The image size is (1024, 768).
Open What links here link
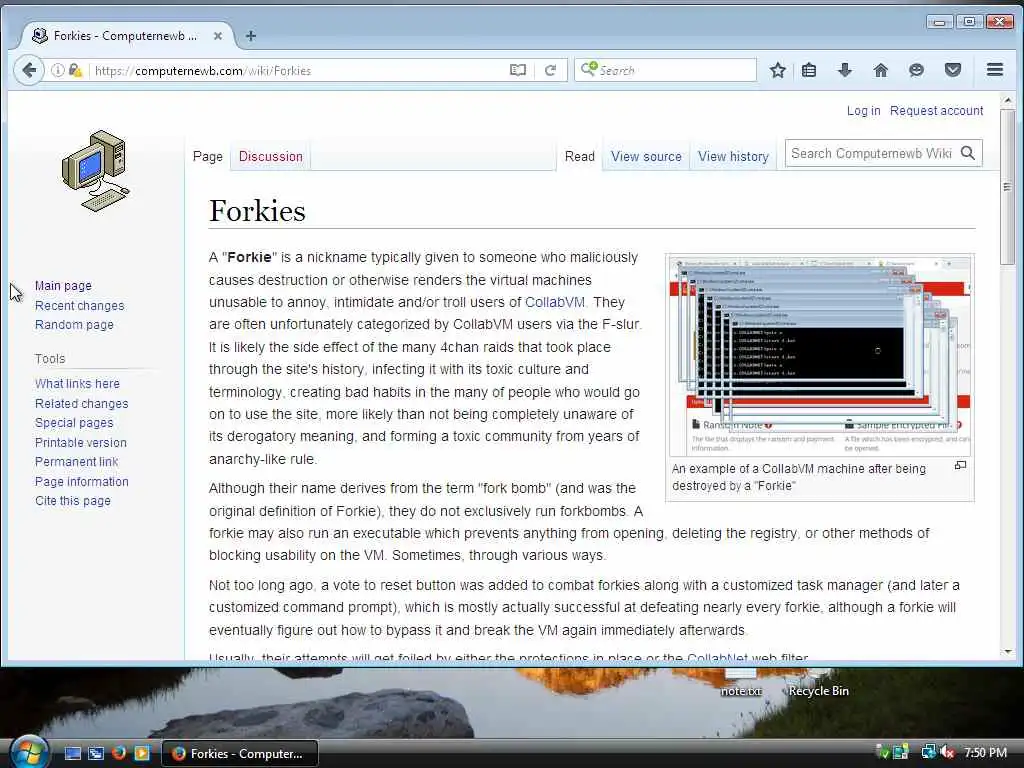(77, 384)
